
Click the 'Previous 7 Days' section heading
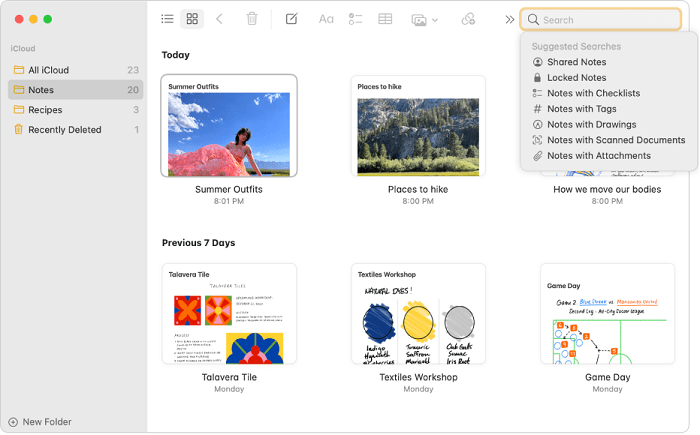click(198, 243)
